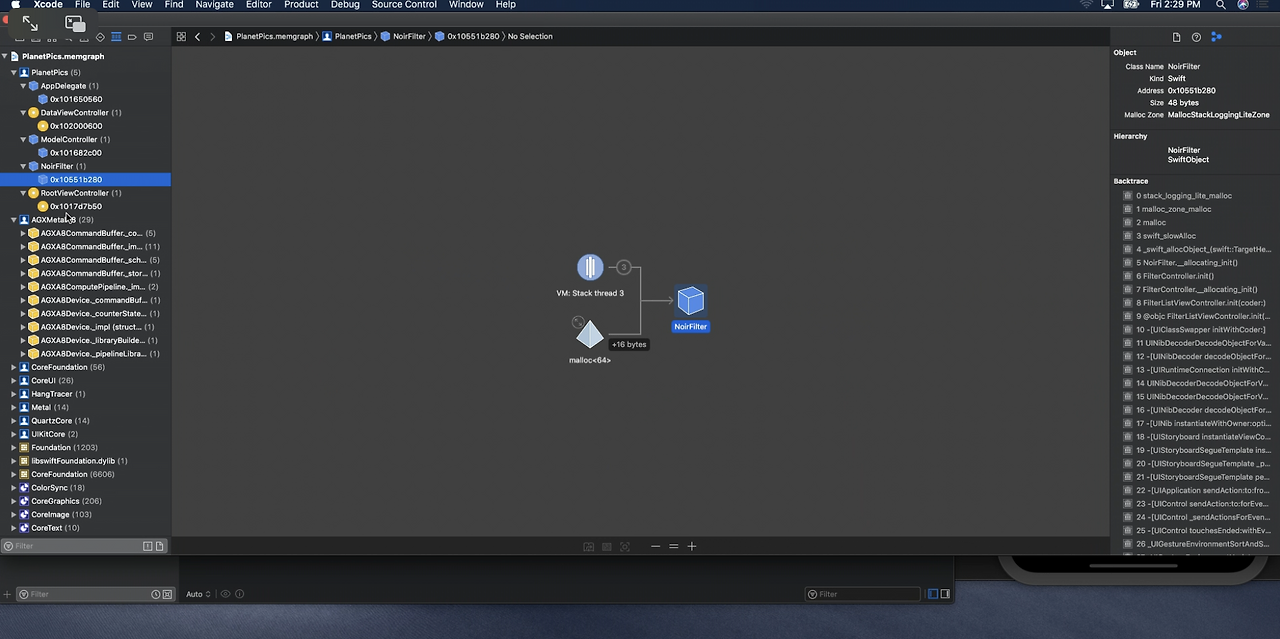Open the Source Control menu
Screen dimensions: 1280x639
point(404,5)
